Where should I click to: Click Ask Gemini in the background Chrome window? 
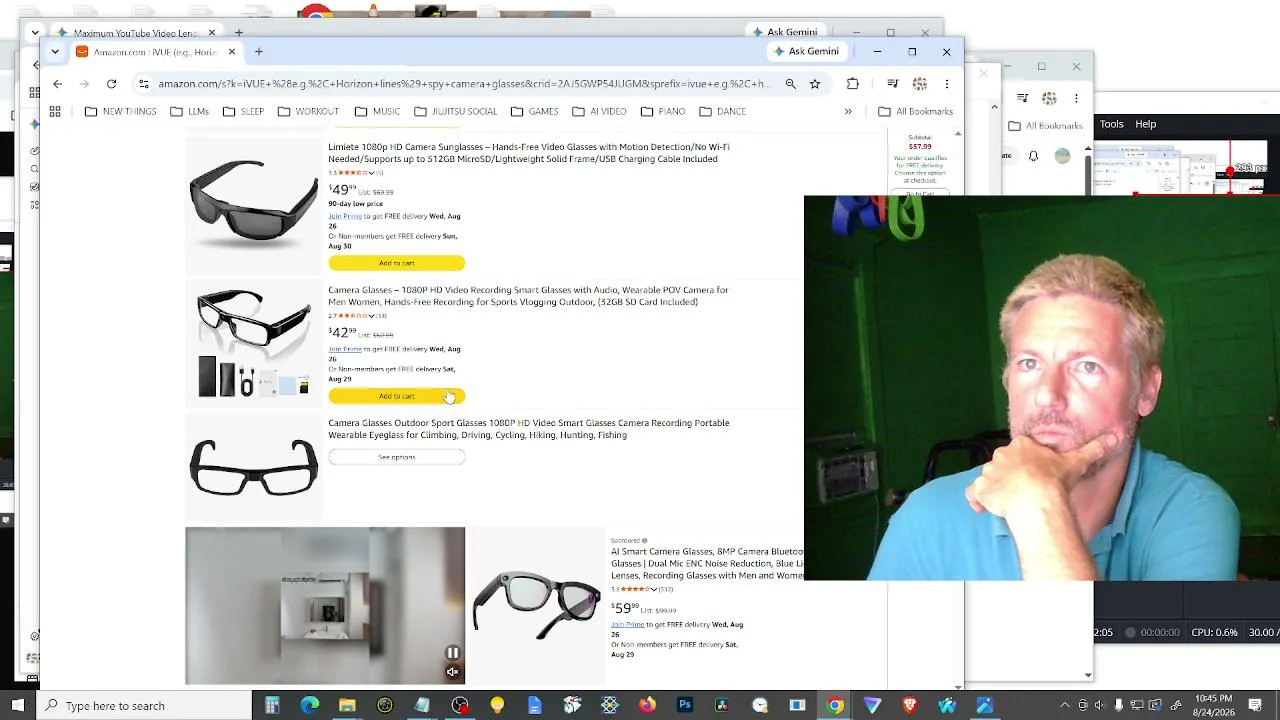784,32
